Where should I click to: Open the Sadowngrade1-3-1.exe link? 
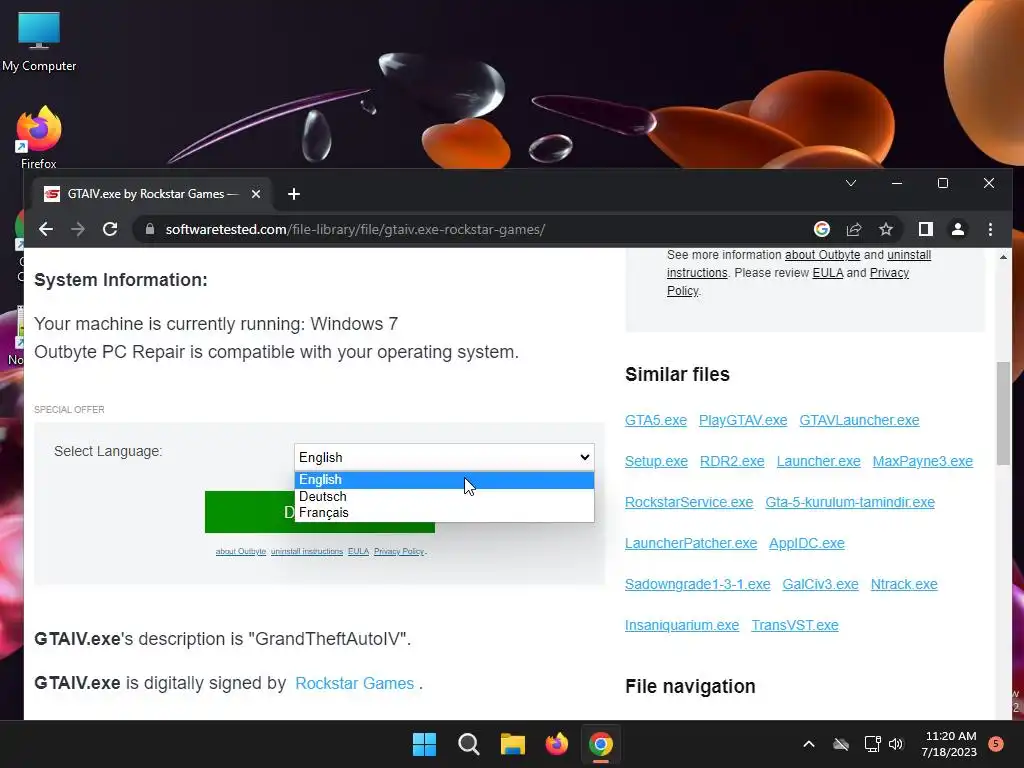point(697,584)
